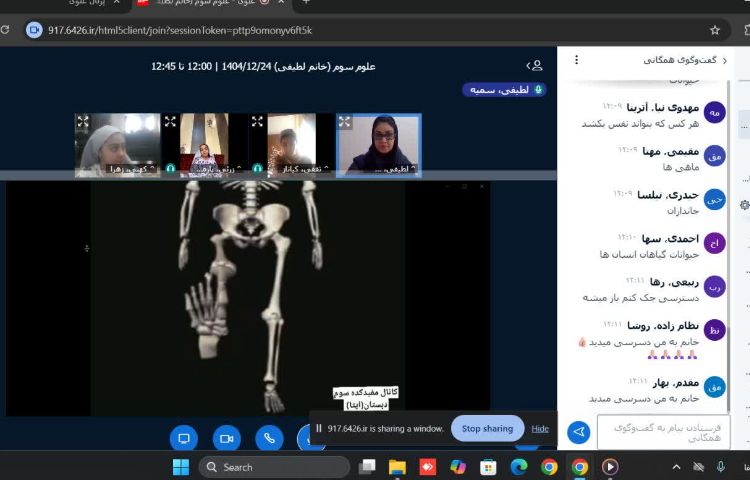
Task: Click the shared skeleton screen view
Action: point(248,298)
